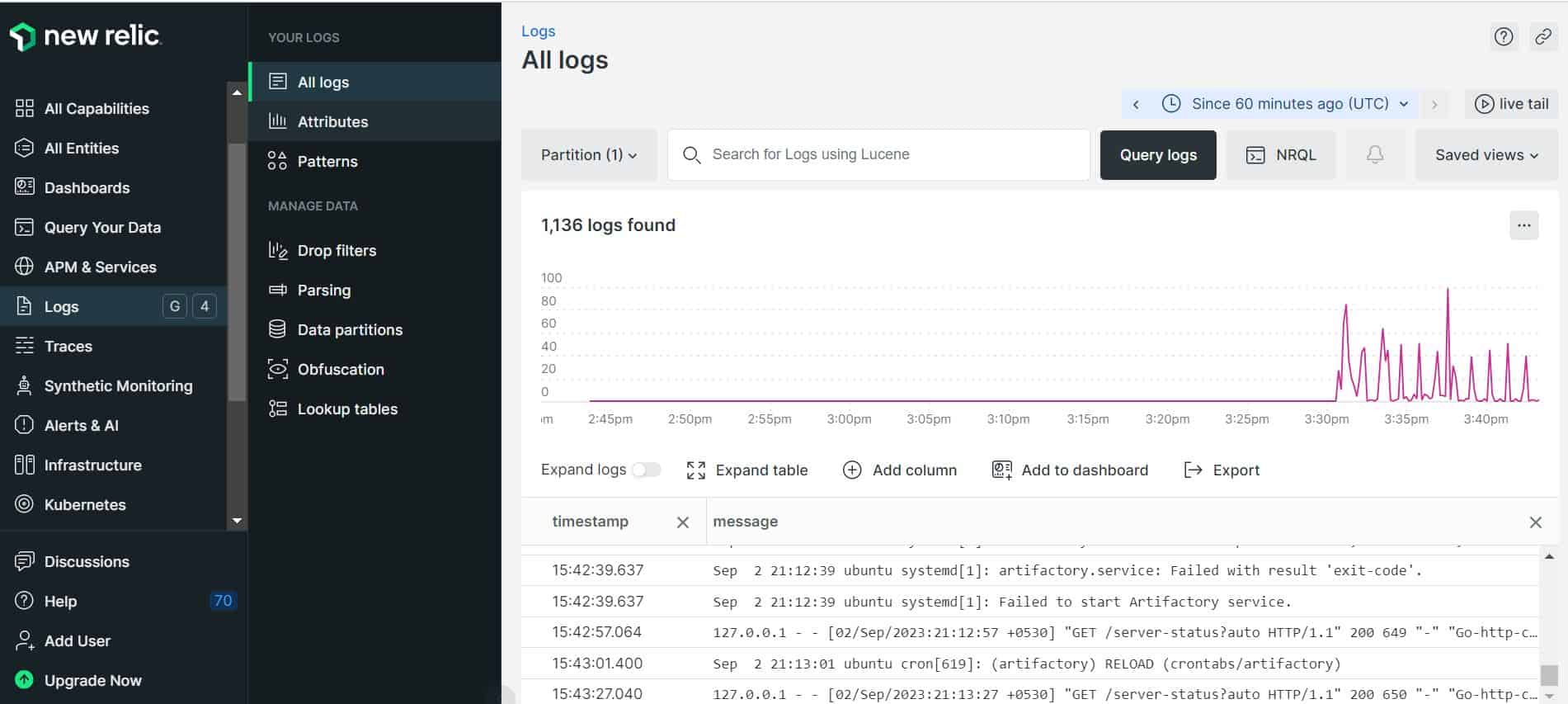Image resolution: width=1568 pixels, height=704 pixels.
Task: Click the help notifications badge 70
Action: point(223,601)
